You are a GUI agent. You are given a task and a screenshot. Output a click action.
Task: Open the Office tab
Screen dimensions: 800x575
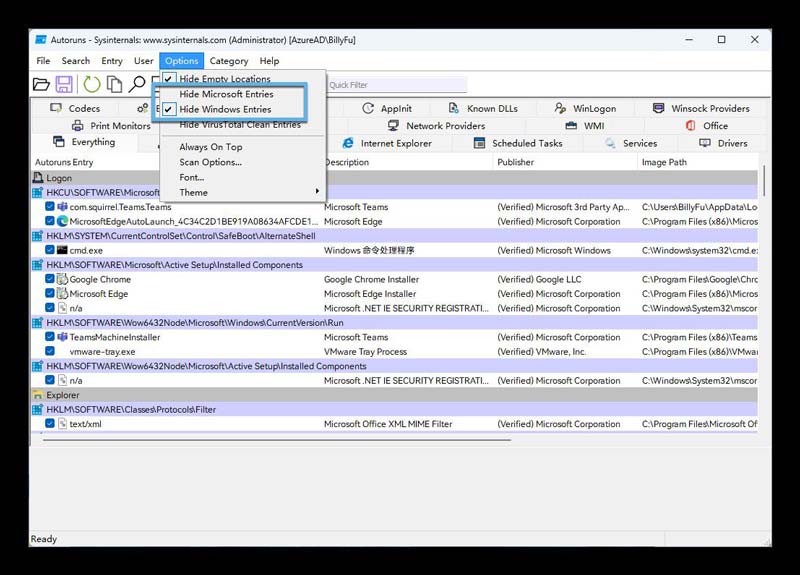pyautogui.click(x=707, y=126)
